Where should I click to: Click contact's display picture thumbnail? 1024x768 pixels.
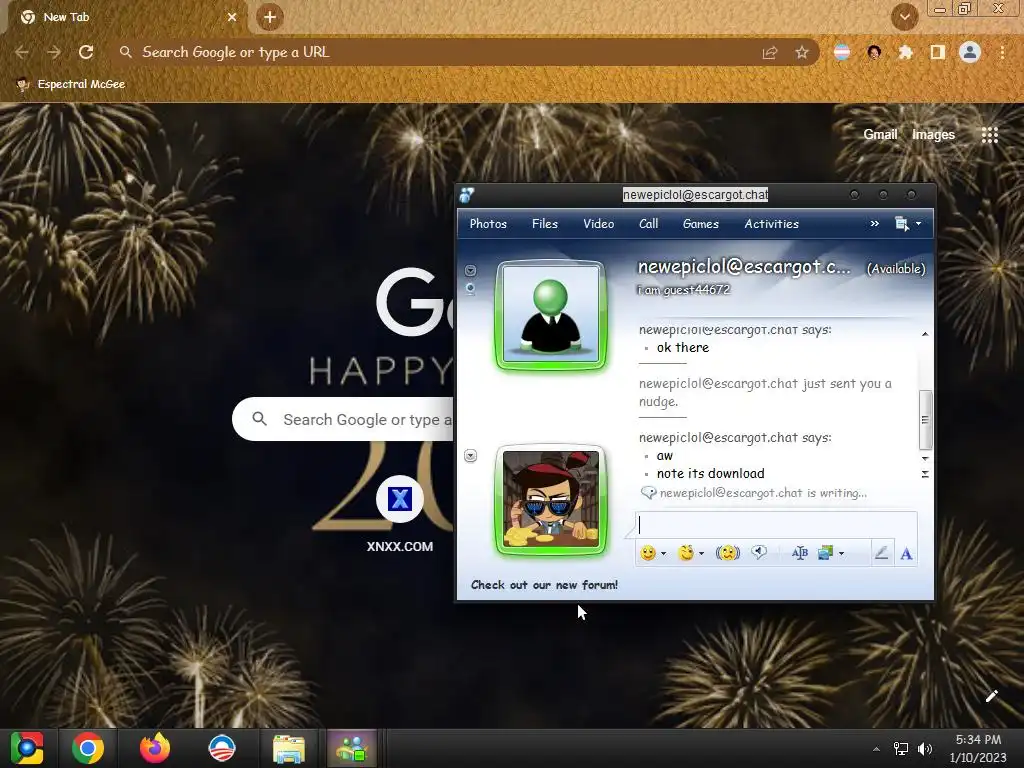click(551, 315)
